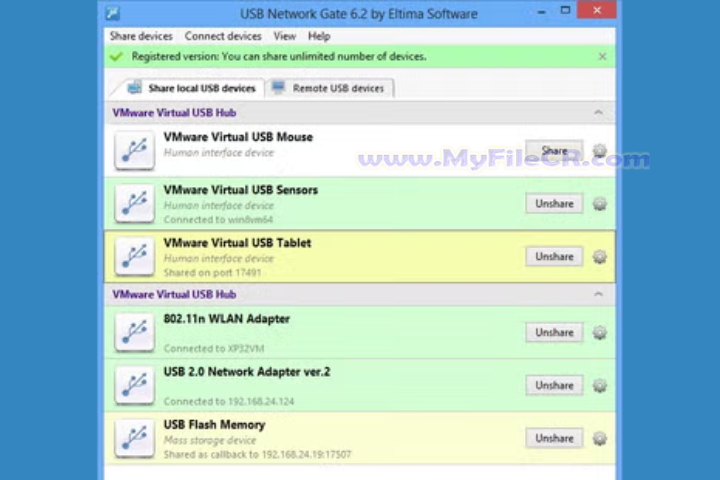Collapse the first VMware Virtual USB Hub group

598,113
